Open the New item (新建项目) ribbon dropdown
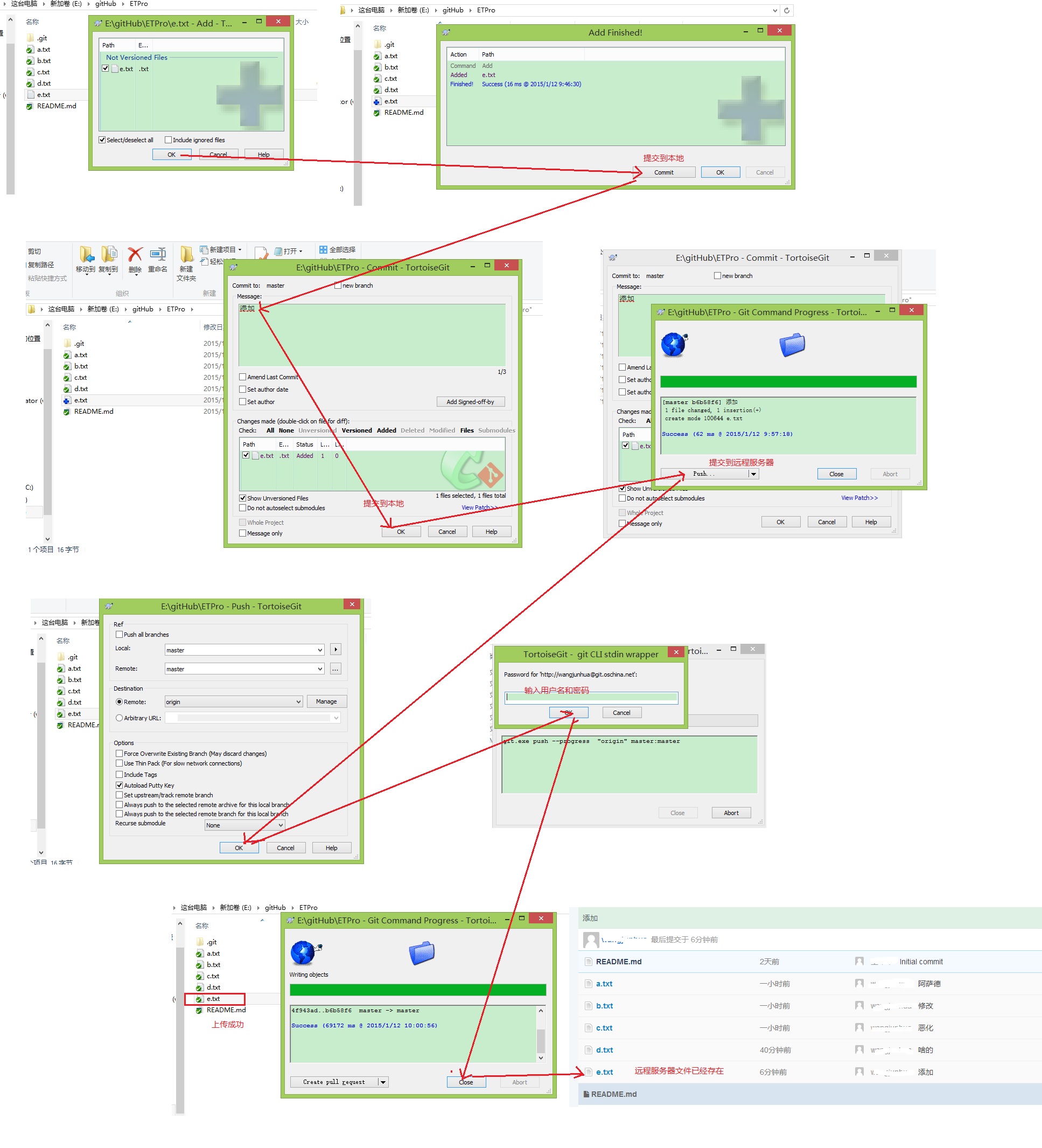Viewport: 1042px width, 1148px height. (x=221, y=249)
